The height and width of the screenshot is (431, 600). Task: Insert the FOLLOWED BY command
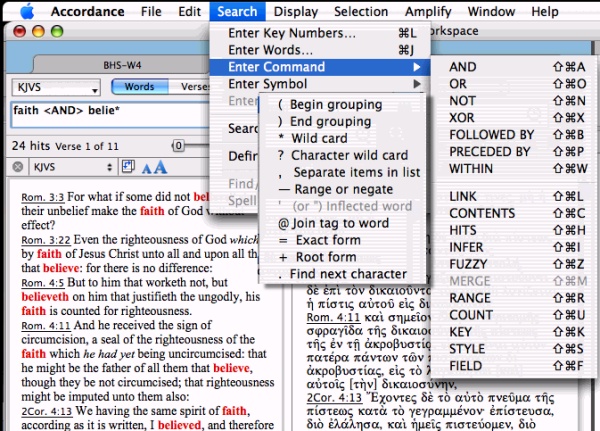click(x=514, y=135)
